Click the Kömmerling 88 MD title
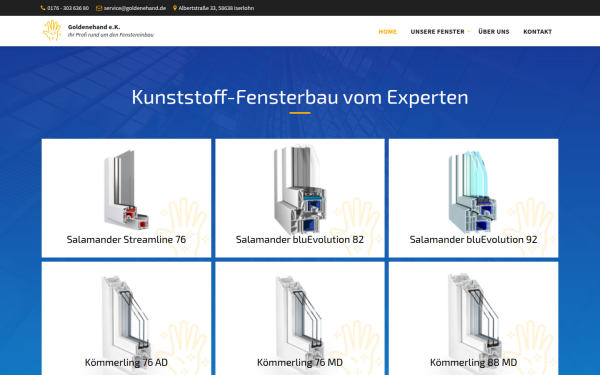The image size is (600, 375). [x=473, y=362]
